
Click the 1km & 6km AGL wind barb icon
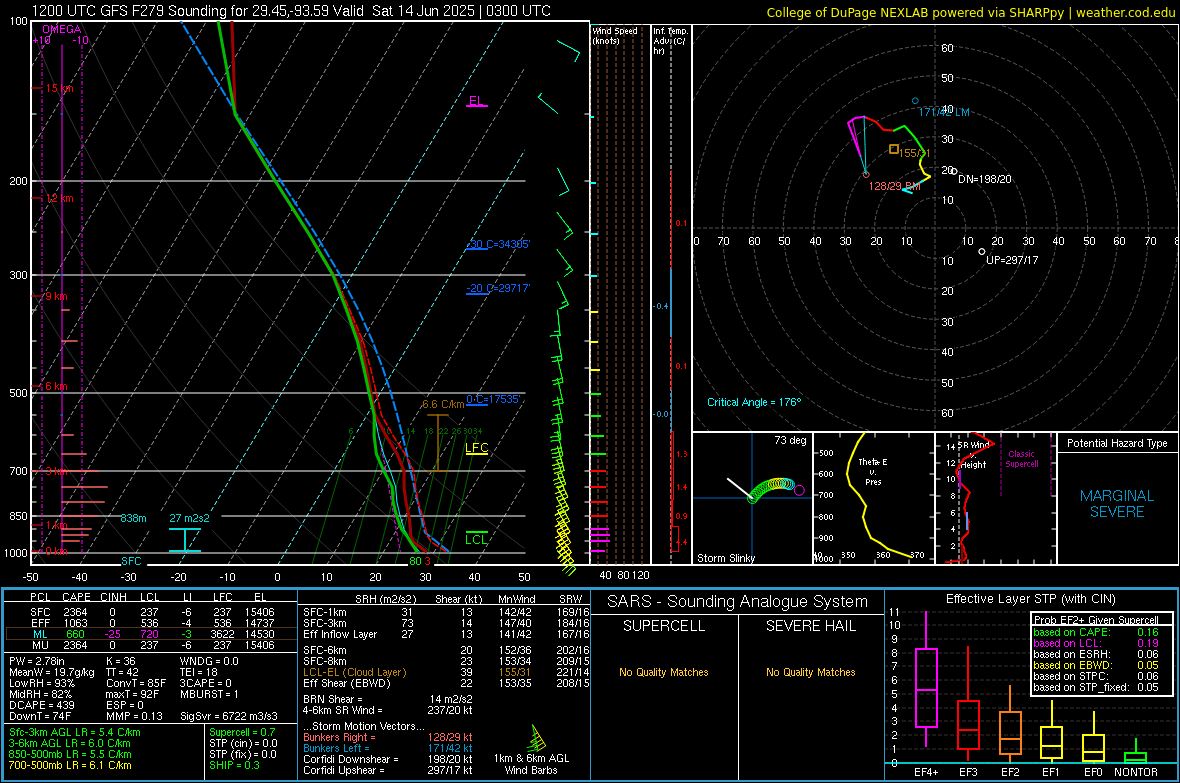coord(536,738)
